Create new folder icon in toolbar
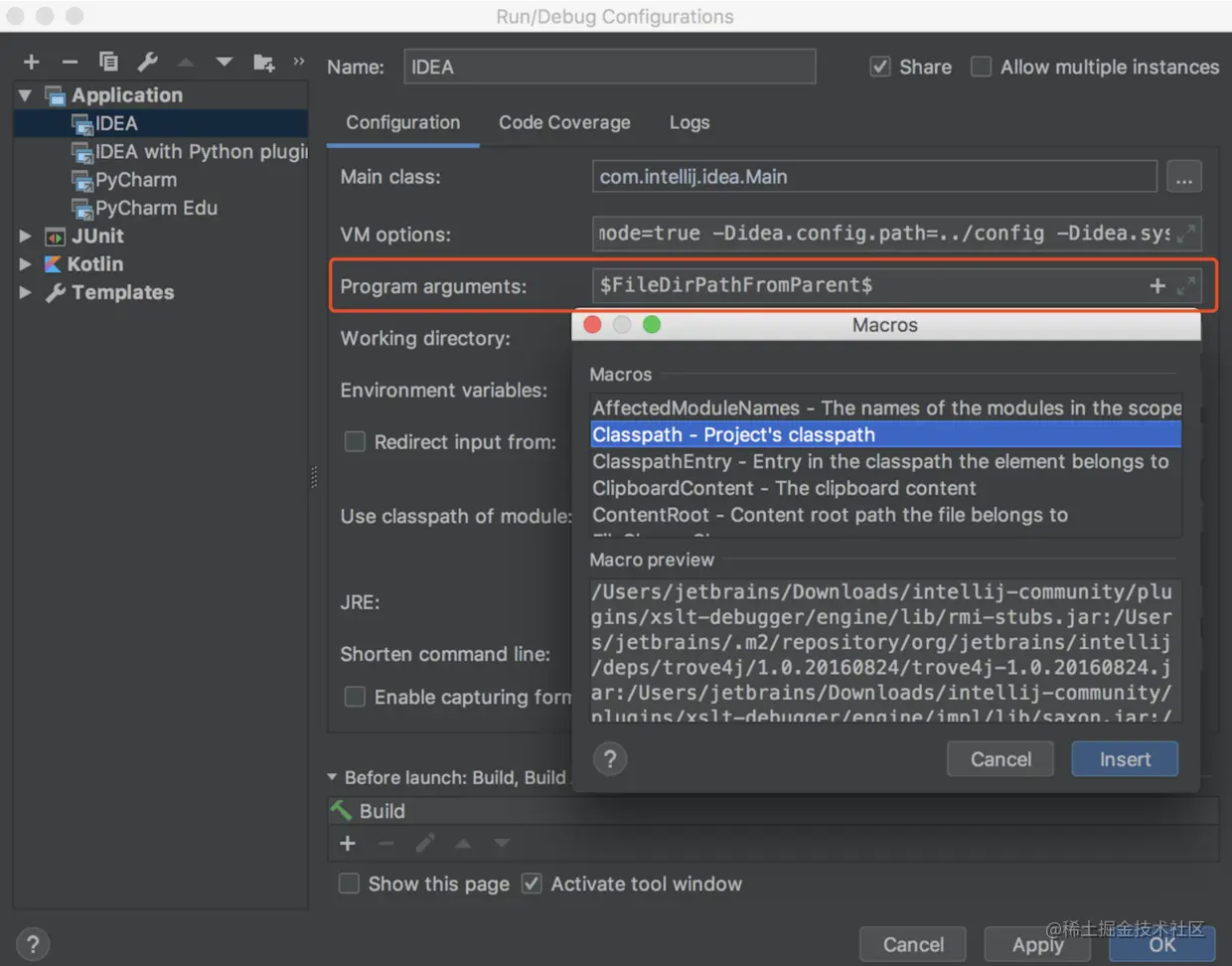This screenshot has height=966, width=1232. [263, 63]
